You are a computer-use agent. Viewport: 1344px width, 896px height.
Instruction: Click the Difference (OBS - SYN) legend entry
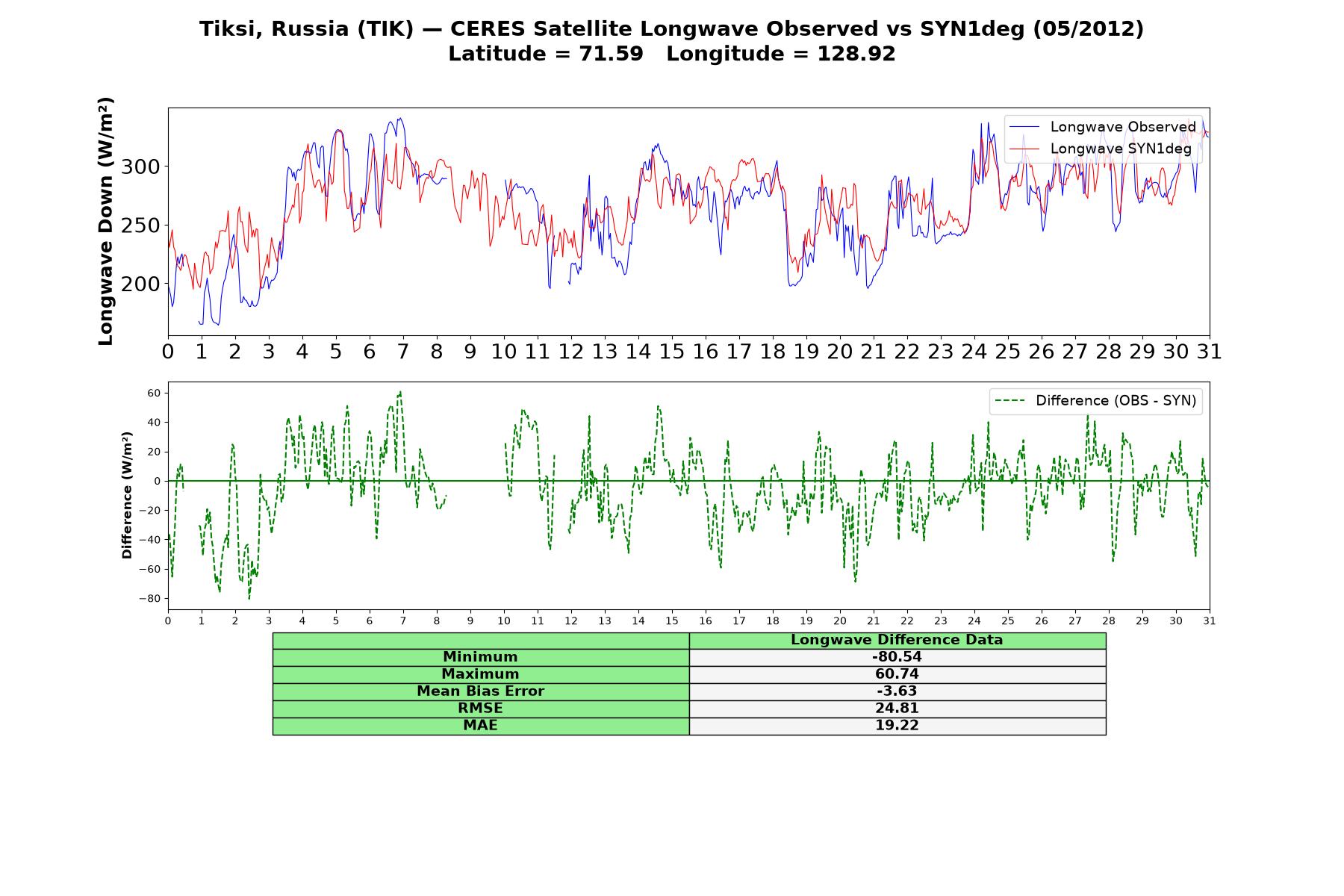tap(1096, 401)
